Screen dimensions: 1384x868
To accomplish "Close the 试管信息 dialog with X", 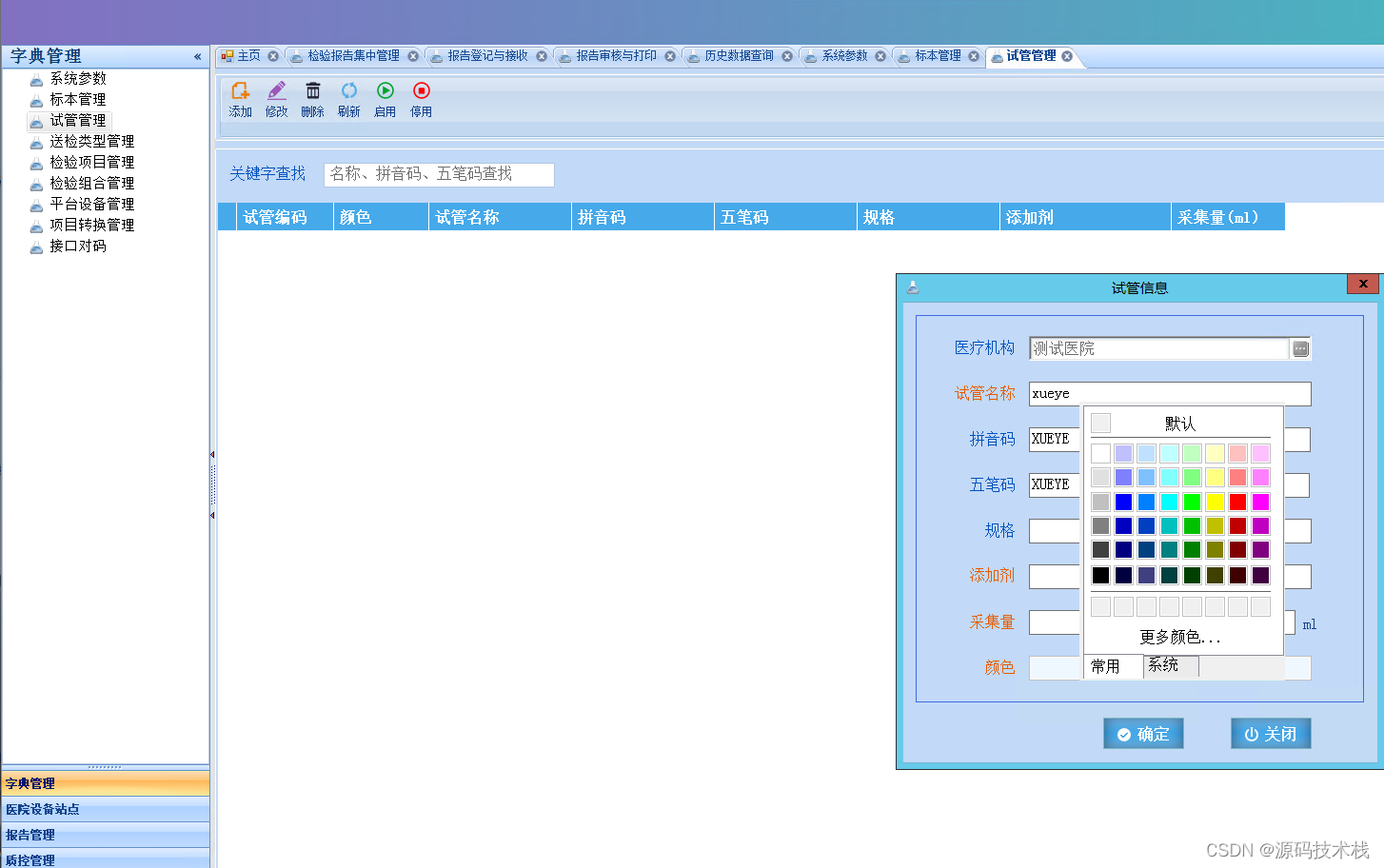I will pos(1363,284).
